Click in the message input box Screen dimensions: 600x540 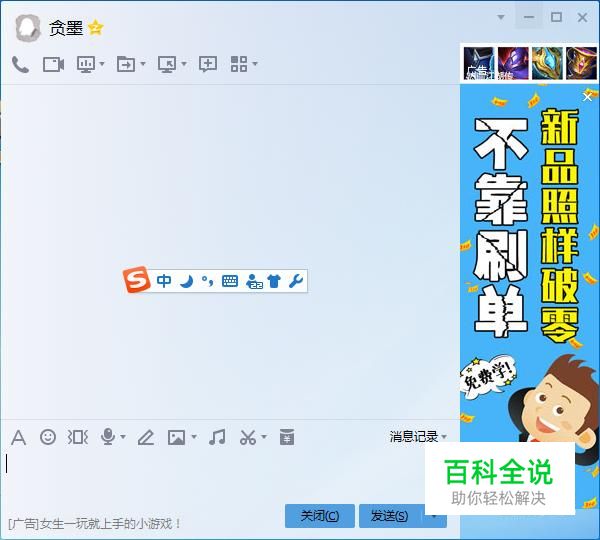tap(214, 476)
